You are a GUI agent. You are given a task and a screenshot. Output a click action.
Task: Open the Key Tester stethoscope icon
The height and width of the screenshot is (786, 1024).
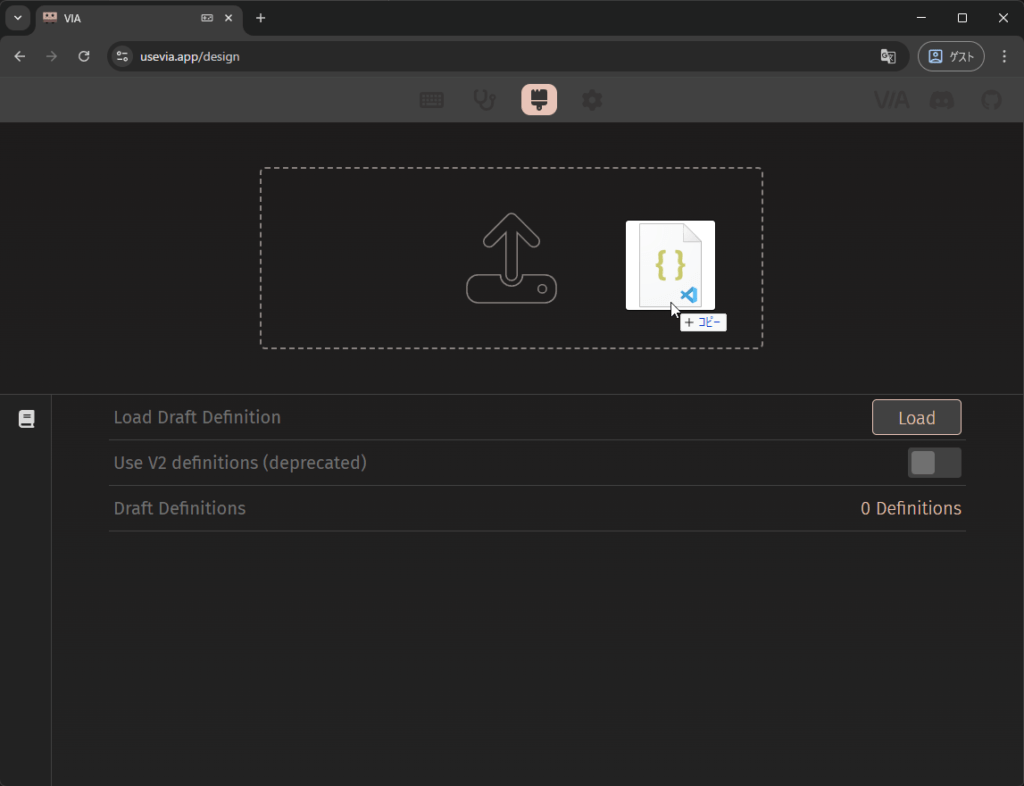[x=485, y=100]
